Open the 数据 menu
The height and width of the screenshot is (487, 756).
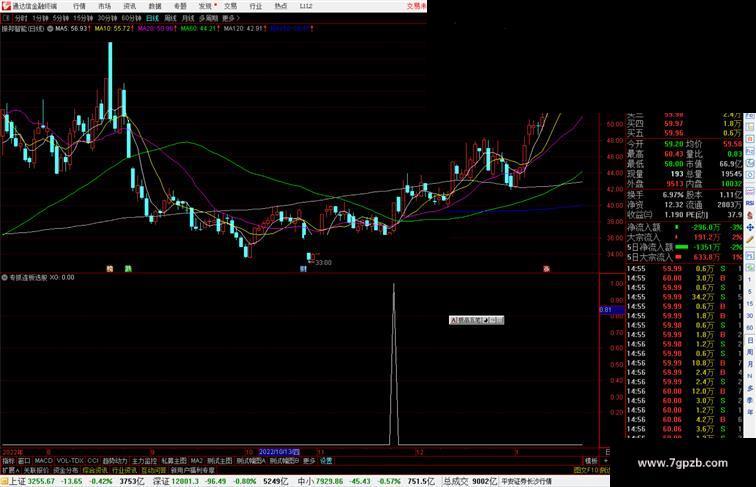click(155, 6)
